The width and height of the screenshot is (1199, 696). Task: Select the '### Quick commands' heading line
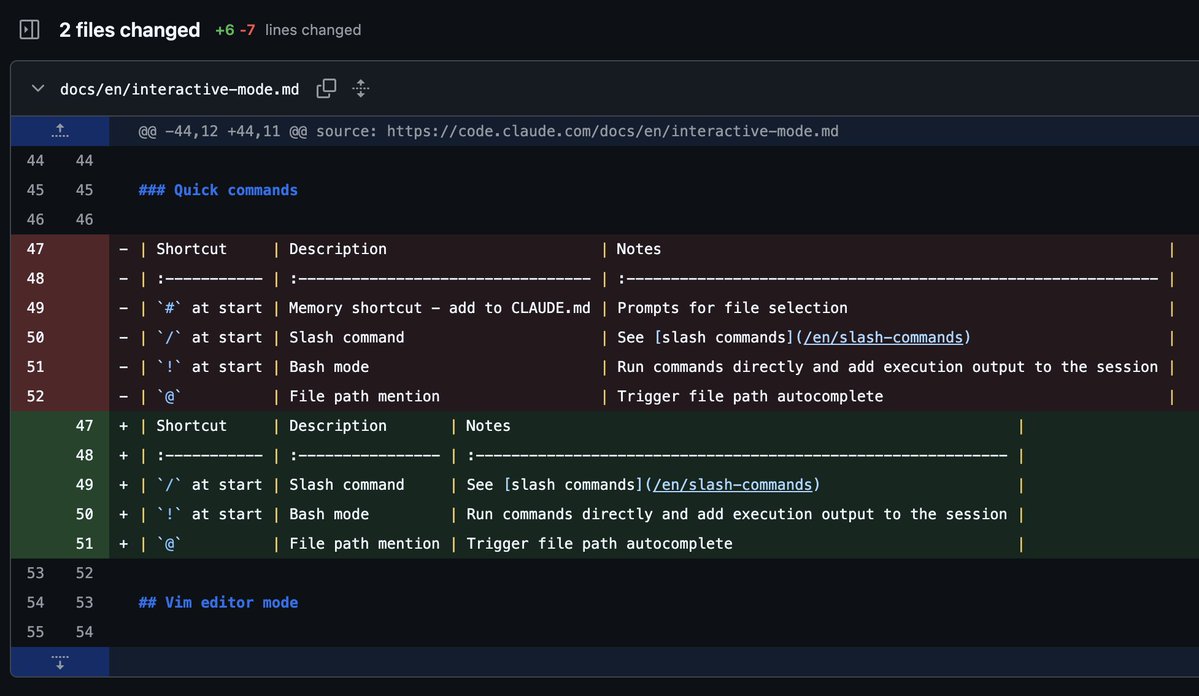pos(218,190)
